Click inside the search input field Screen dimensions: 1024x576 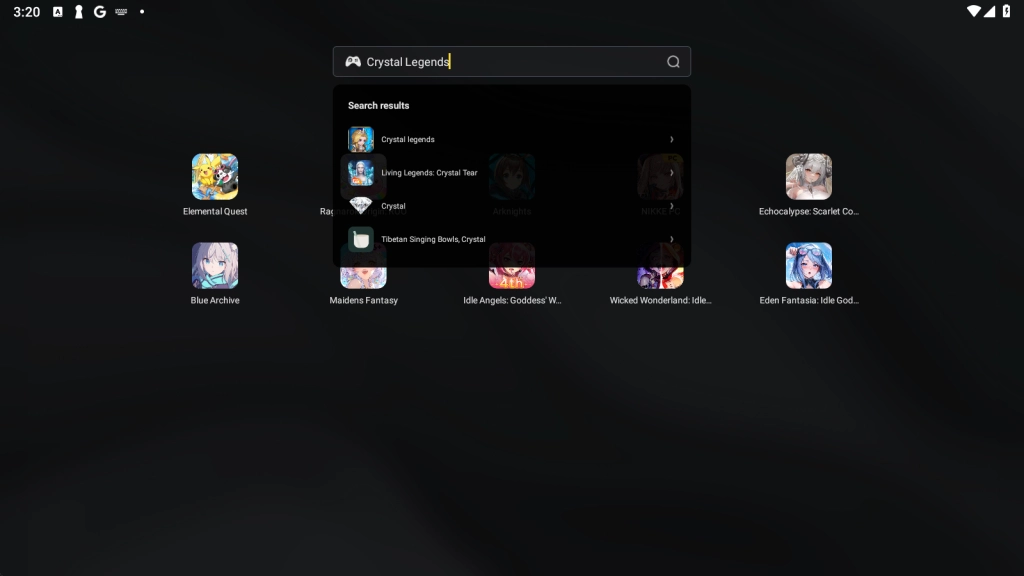click(500, 61)
